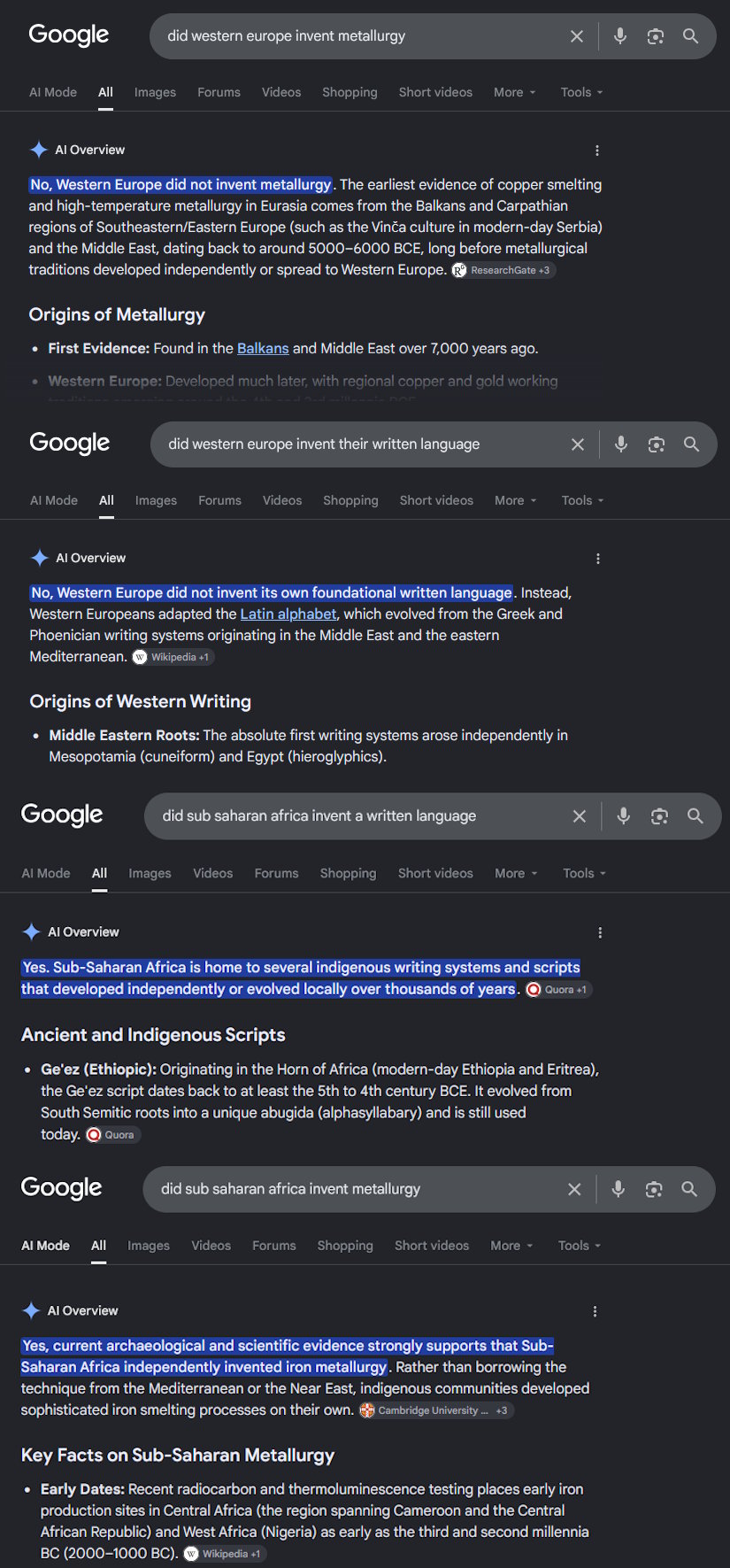
Task: Clear the 'did western europe invent metallurgy' search
Action: (x=577, y=36)
